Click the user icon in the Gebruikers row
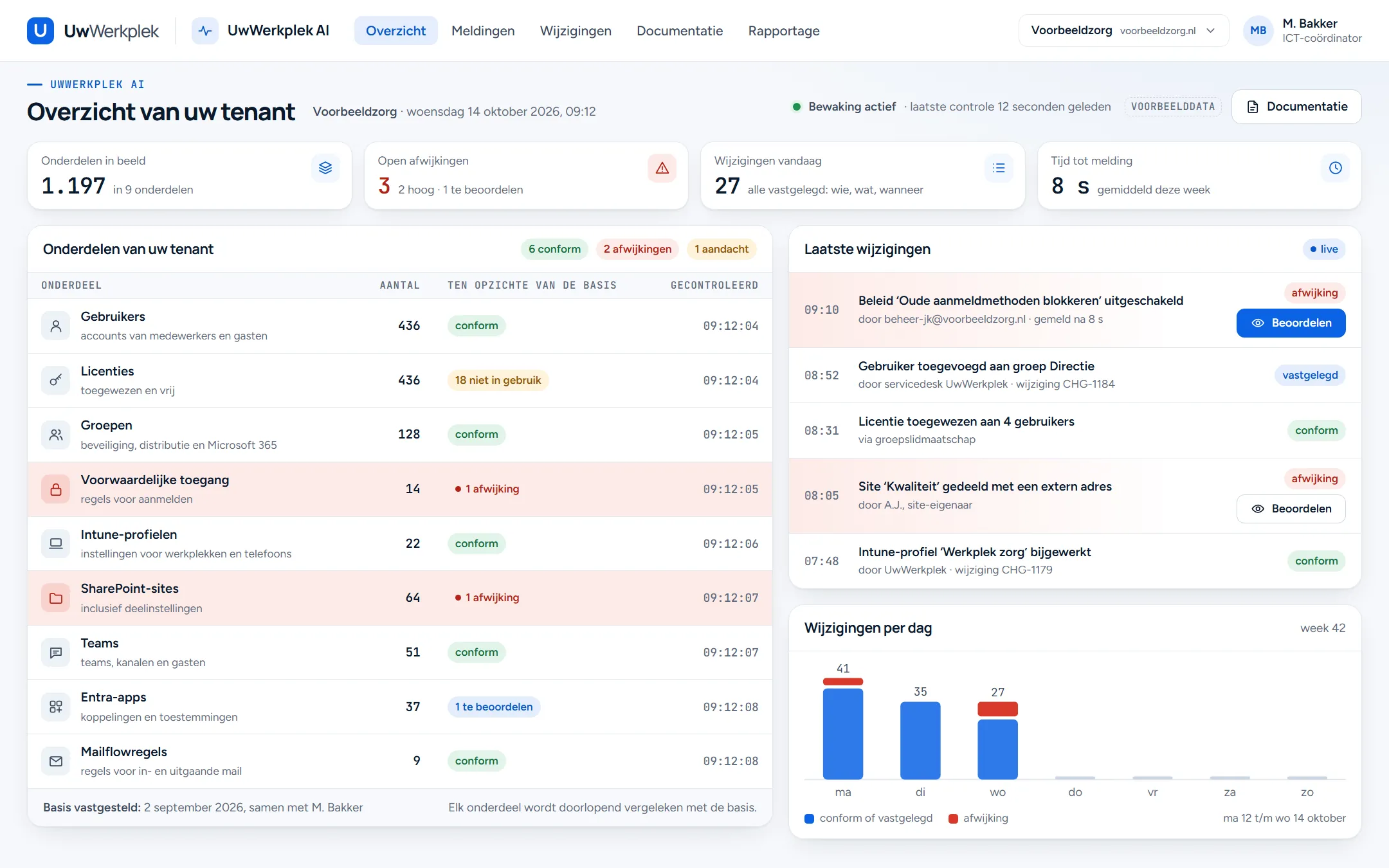 [x=56, y=326]
